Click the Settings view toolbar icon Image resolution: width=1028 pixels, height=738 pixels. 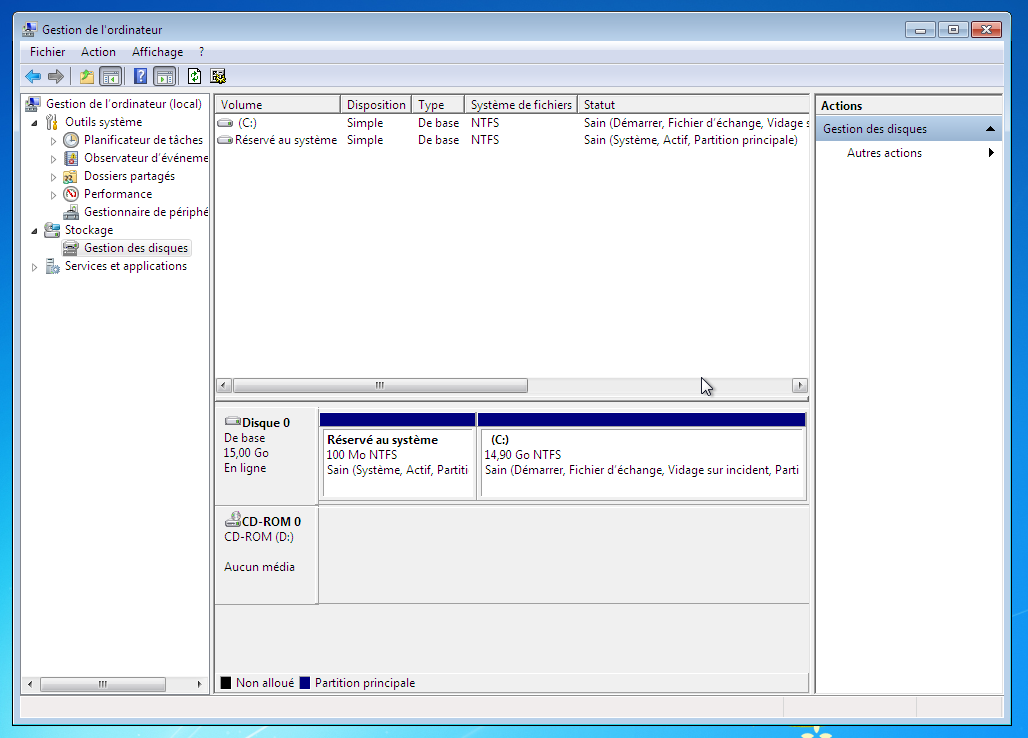218,77
